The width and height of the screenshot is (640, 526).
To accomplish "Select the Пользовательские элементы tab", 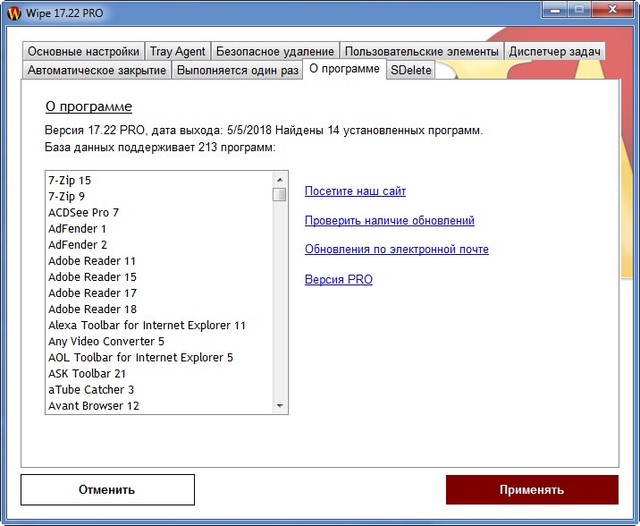I will [x=422, y=51].
